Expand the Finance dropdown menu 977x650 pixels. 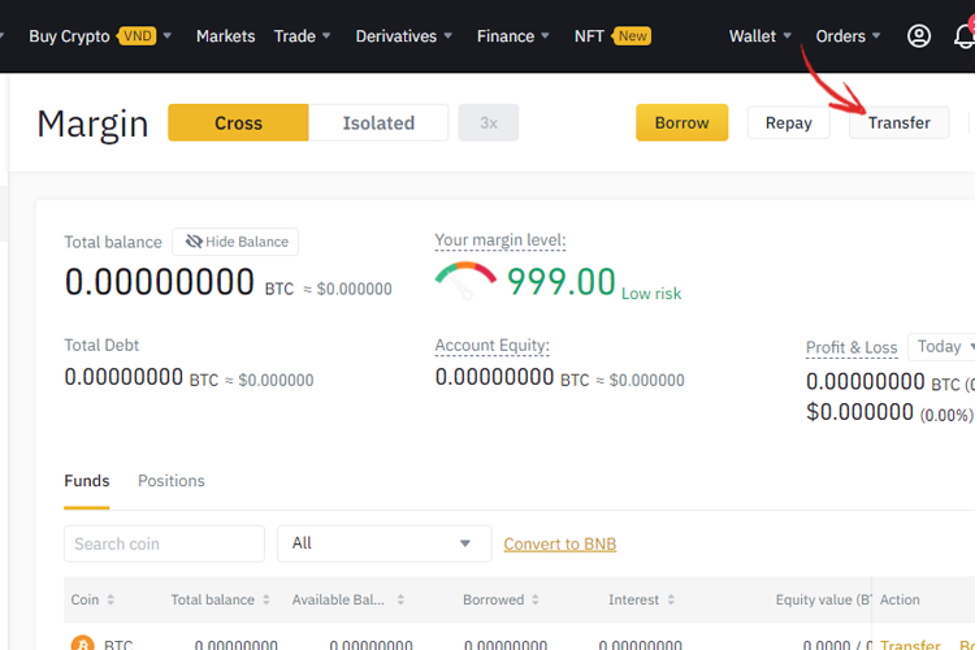pyautogui.click(x=513, y=36)
